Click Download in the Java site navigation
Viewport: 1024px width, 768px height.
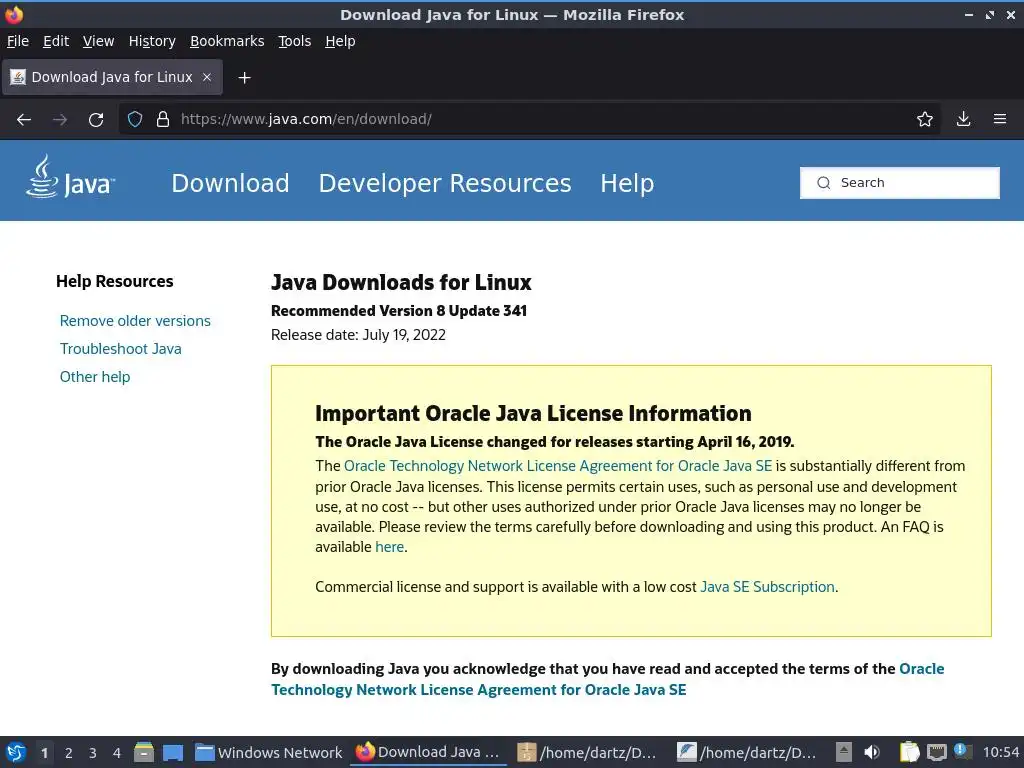click(231, 184)
